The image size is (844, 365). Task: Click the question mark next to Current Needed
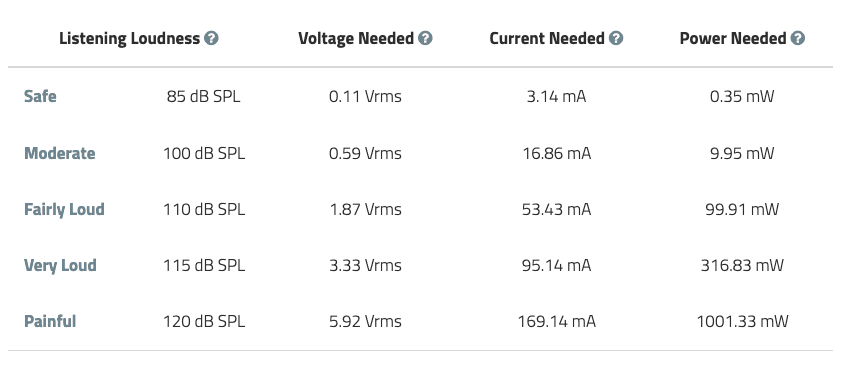[x=616, y=38]
